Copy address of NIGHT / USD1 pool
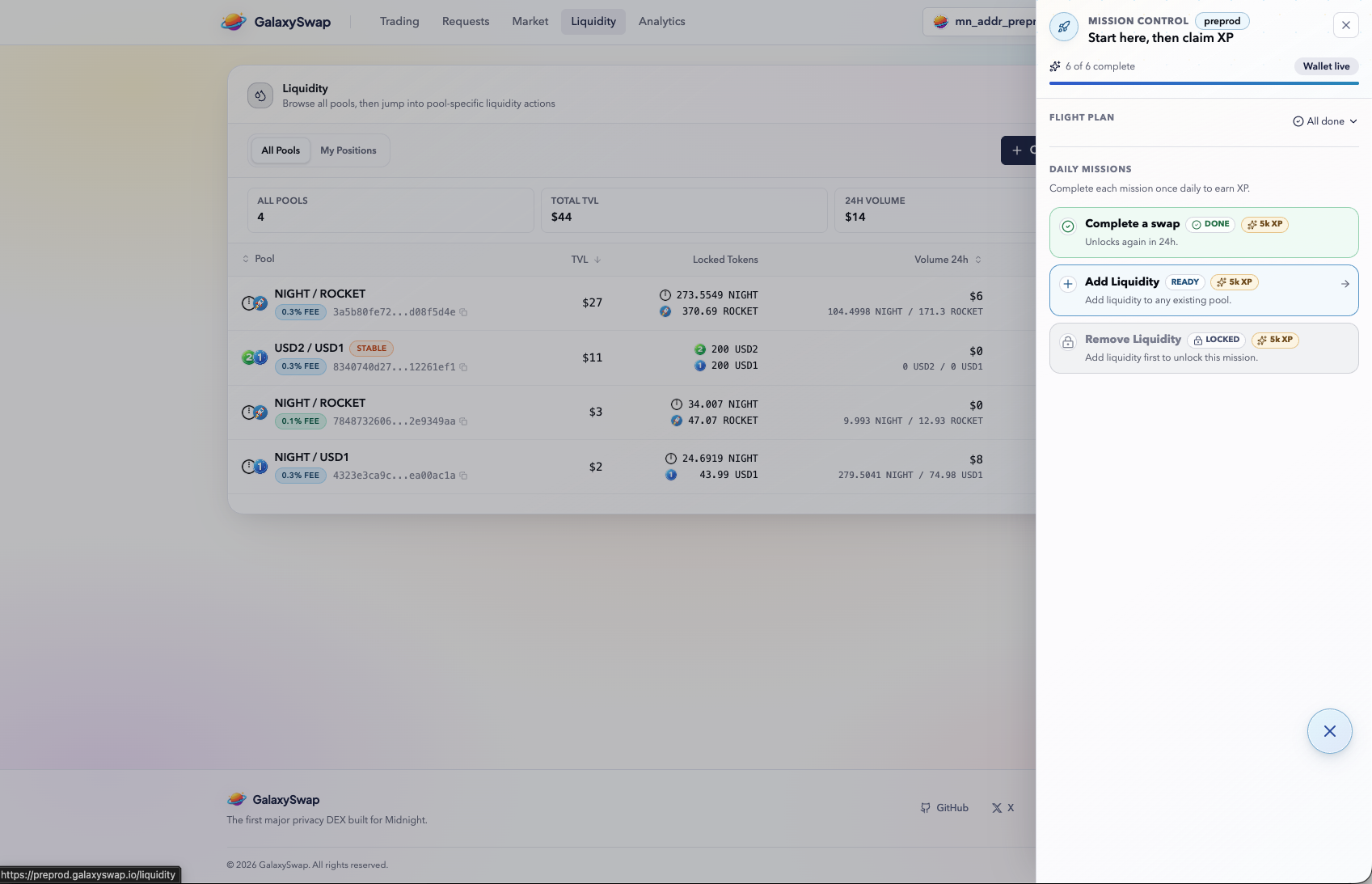1372x884 pixels. (463, 476)
